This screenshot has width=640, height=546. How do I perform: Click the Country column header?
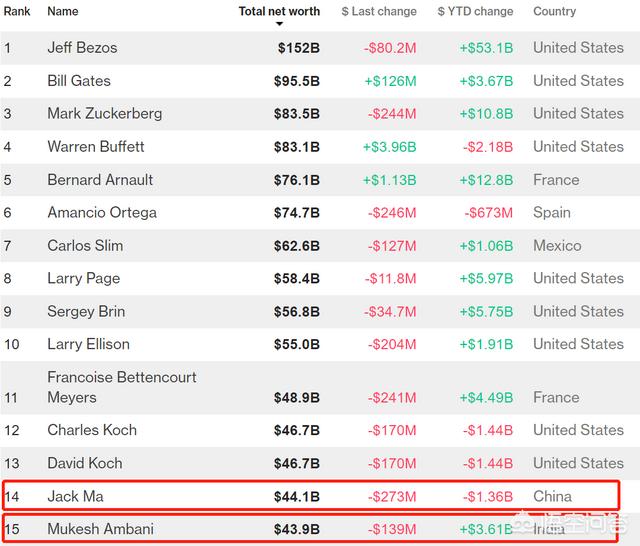point(554,11)
